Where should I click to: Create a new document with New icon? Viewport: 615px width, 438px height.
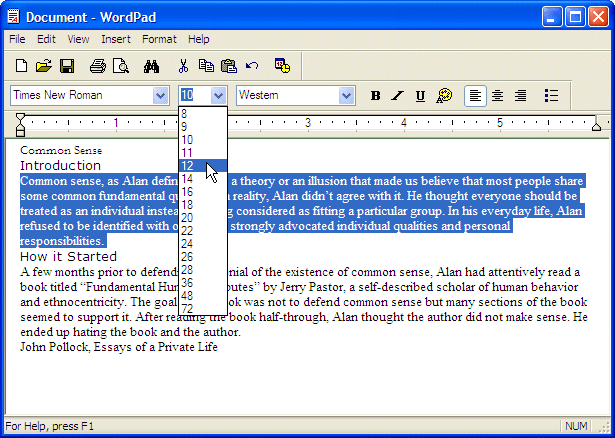[x=22, y=65]
